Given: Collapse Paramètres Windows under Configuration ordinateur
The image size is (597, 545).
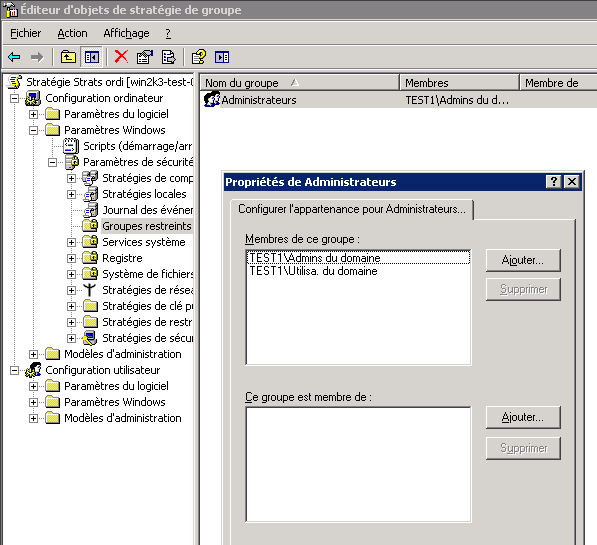Looking at the screenshot, I should tap(34, 130).
